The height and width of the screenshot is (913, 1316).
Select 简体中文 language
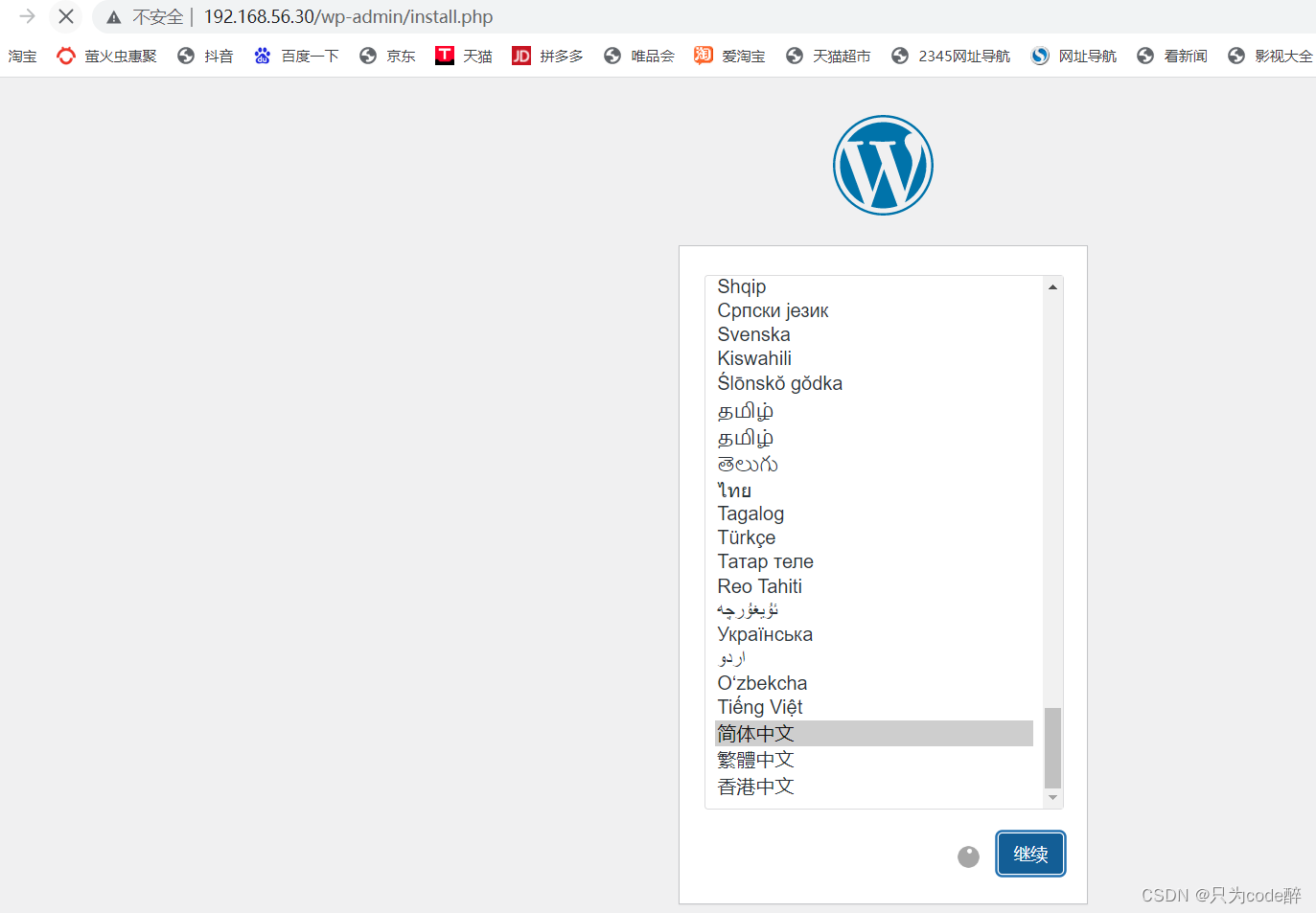click(873, 733)
